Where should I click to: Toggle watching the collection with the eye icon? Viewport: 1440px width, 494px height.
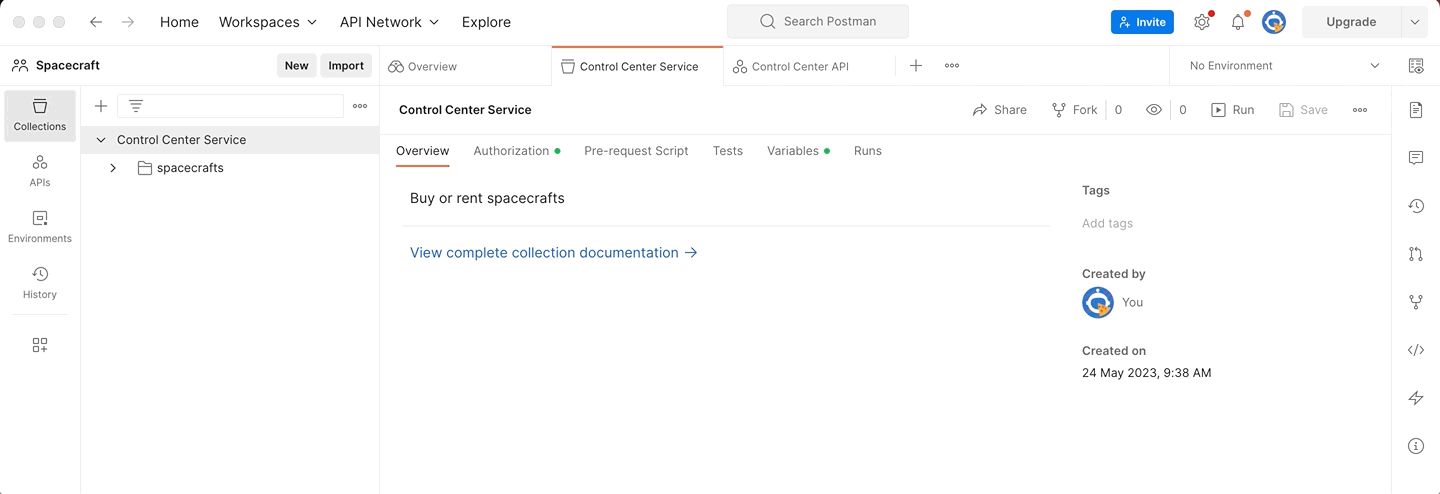click(x=1154, y=110)
